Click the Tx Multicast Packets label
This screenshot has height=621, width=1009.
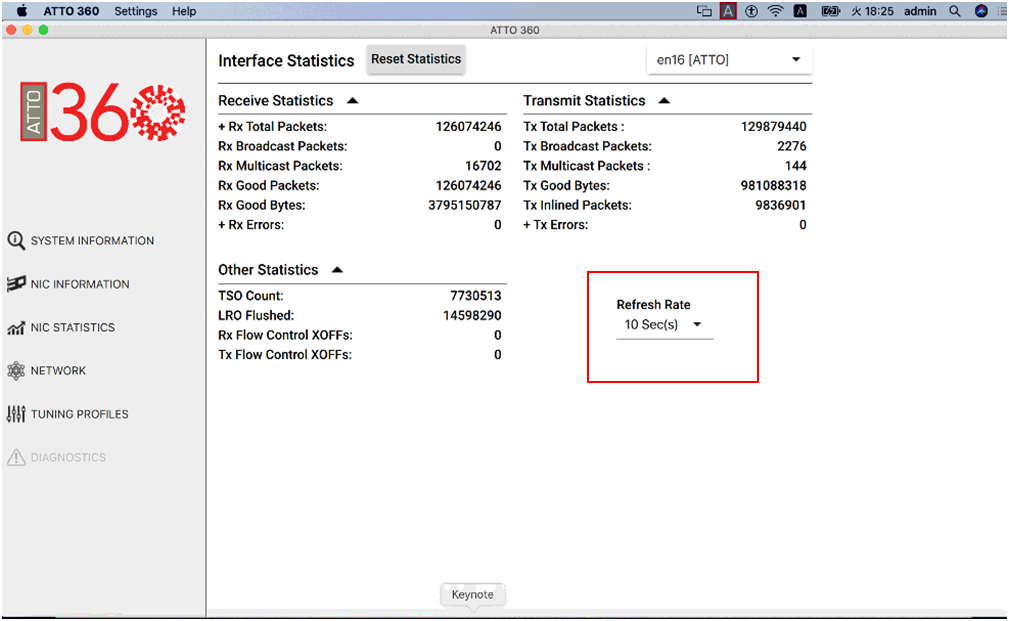pyautogui.click(x=586, y=166)
